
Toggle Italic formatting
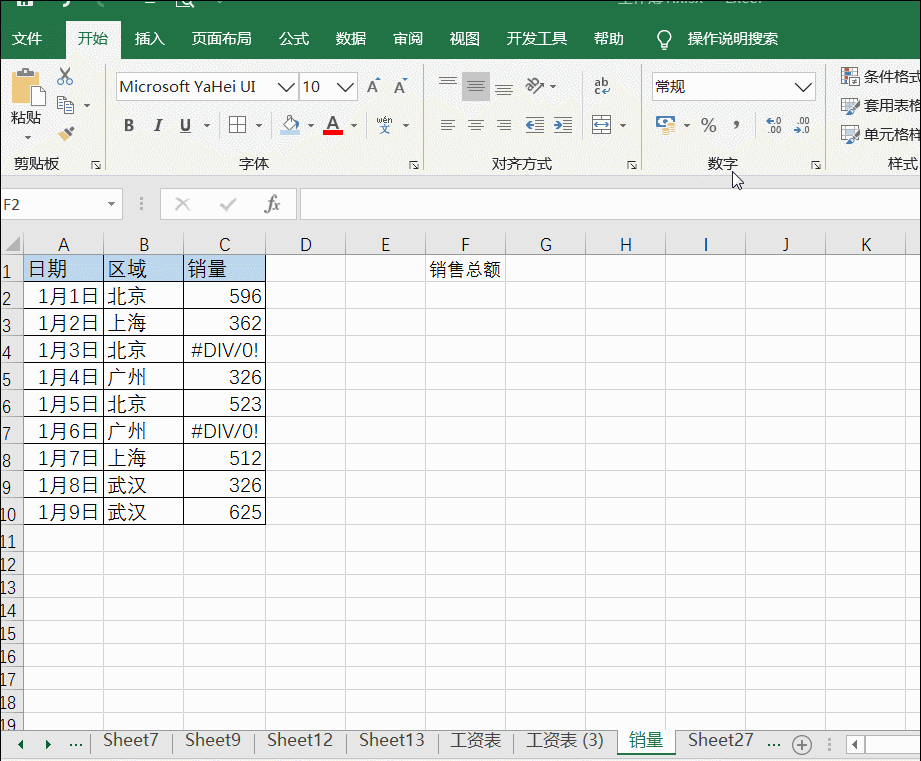(157, 124)
